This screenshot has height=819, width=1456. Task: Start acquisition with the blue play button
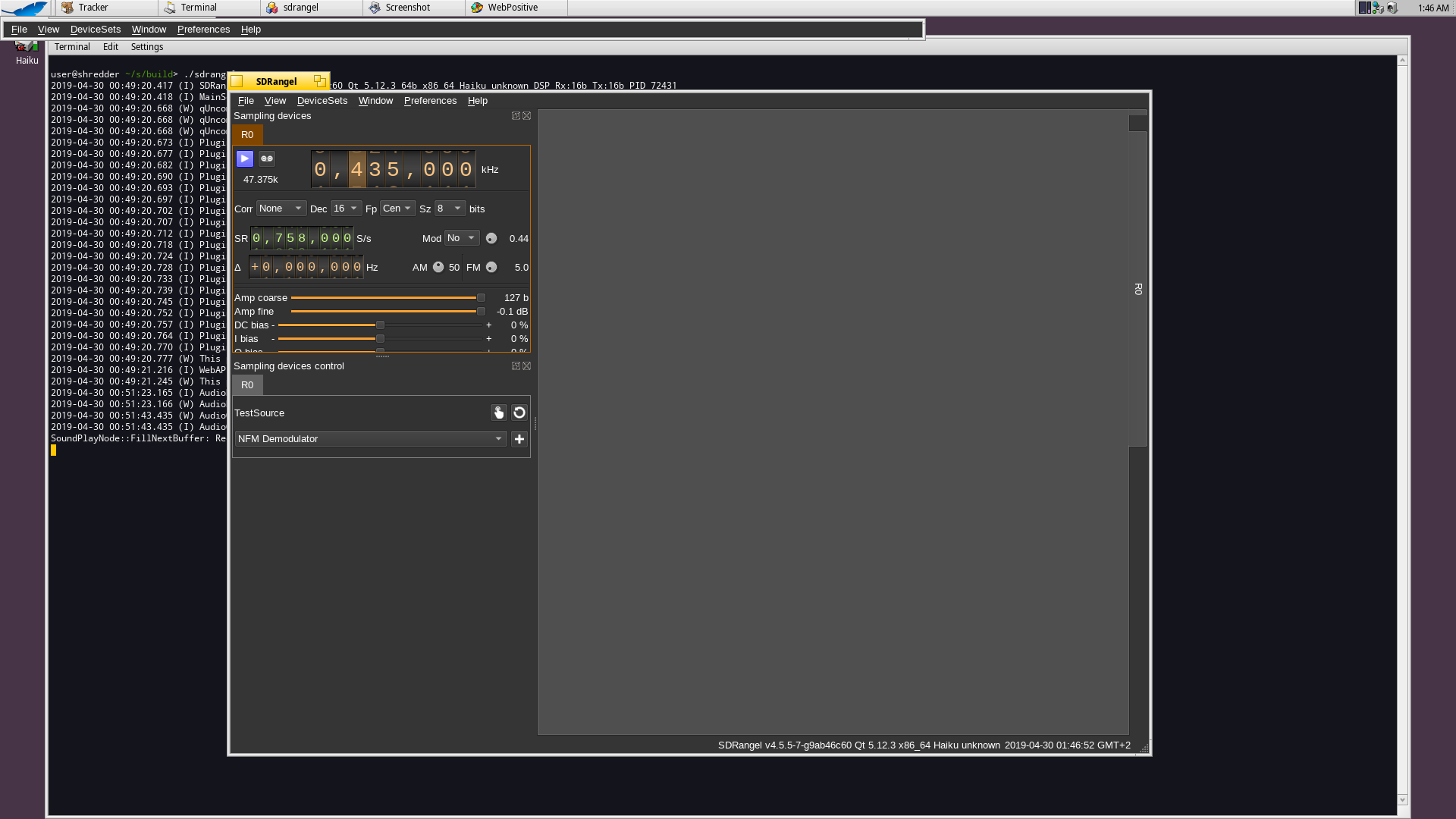click(x=244, y=158)
